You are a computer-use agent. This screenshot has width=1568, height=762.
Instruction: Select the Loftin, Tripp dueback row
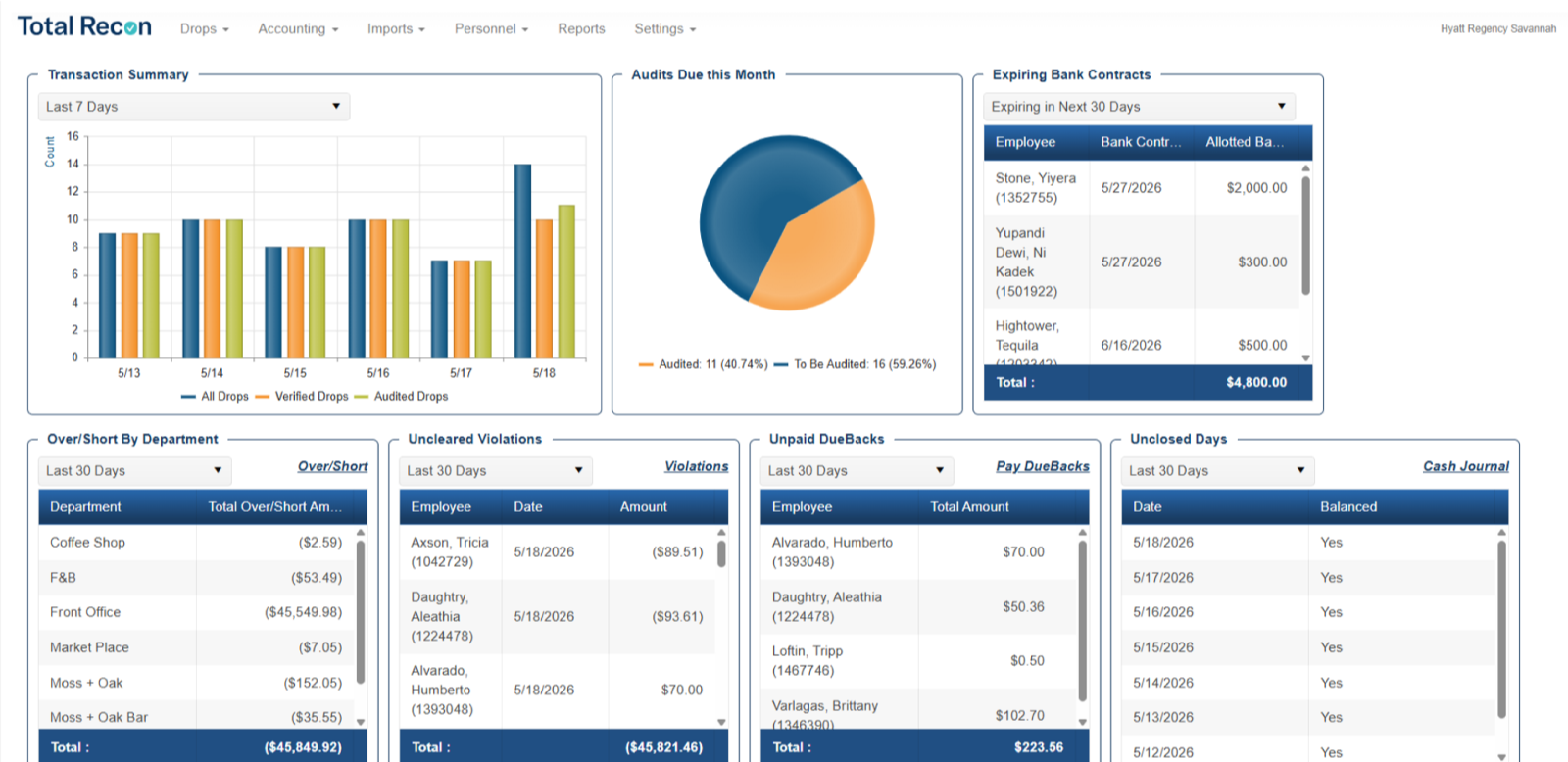point(917,661)
